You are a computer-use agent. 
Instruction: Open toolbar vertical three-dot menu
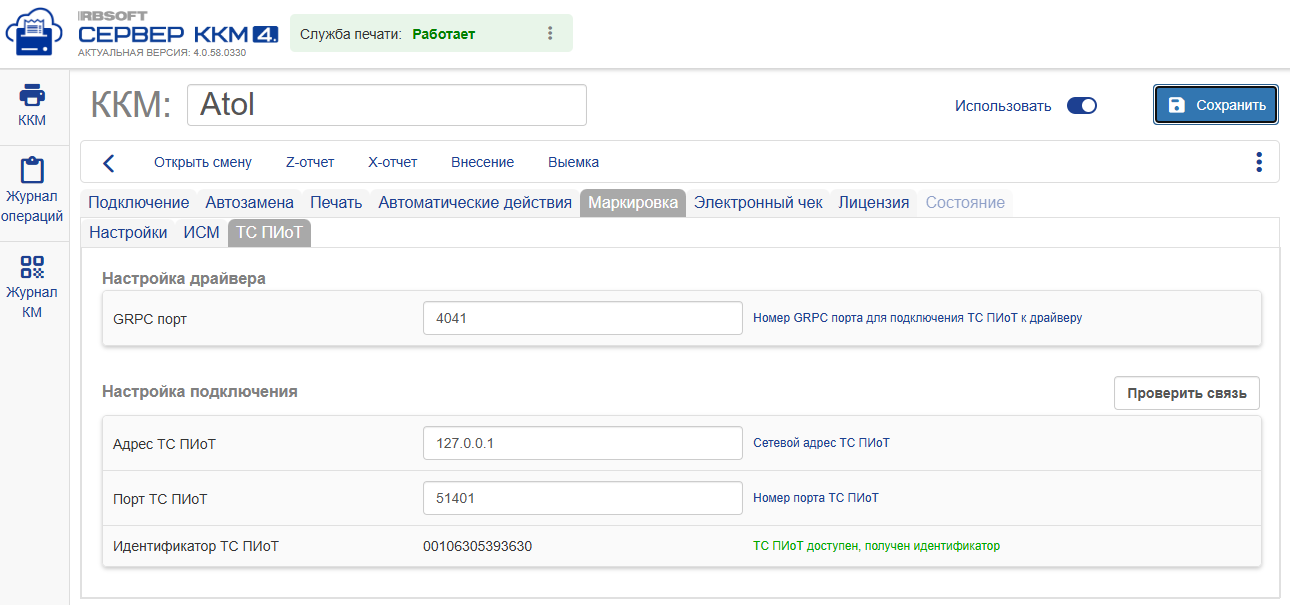(x=1259, y=162)
